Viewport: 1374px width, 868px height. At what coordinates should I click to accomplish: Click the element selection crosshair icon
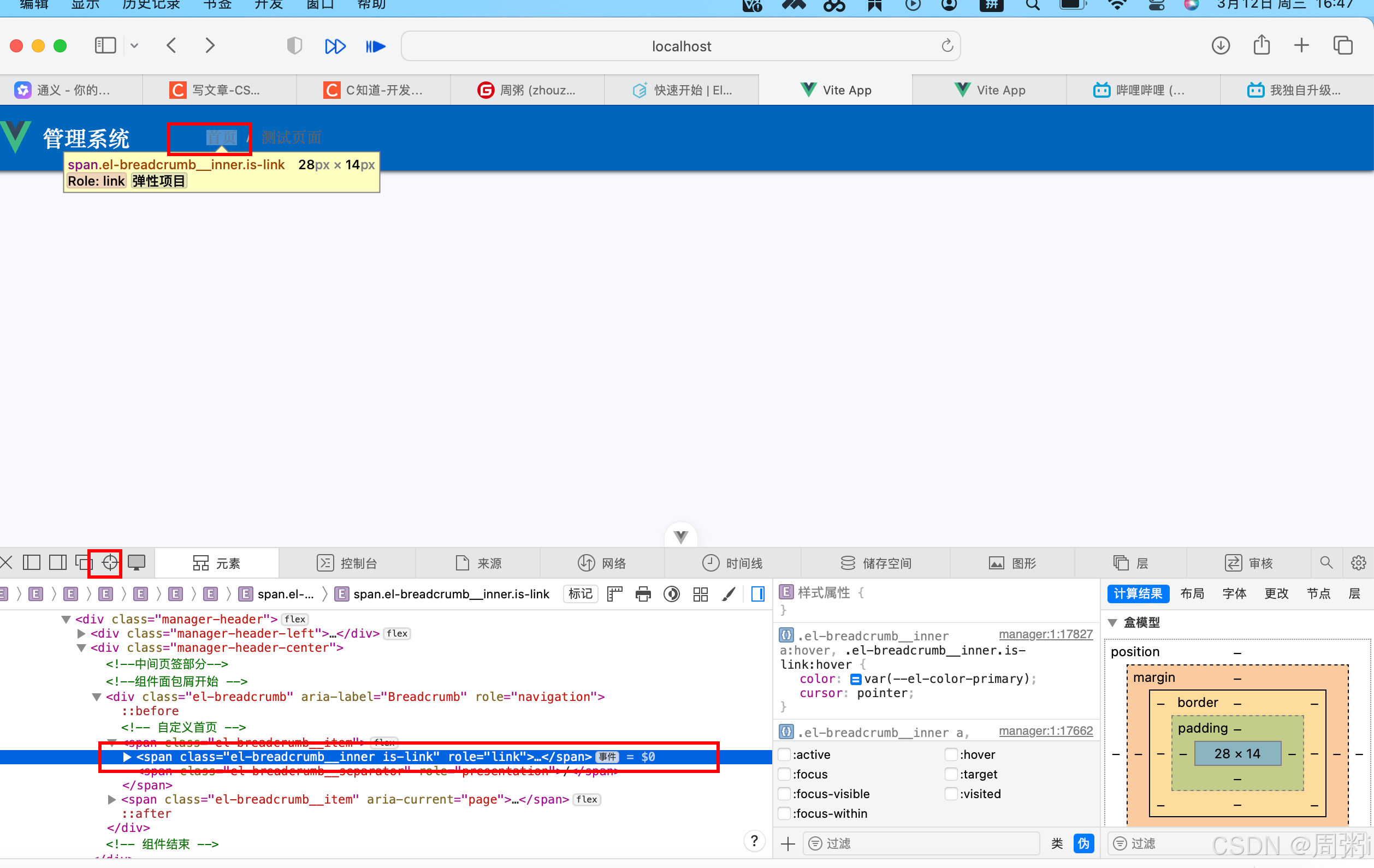click(x=110, y=563)
